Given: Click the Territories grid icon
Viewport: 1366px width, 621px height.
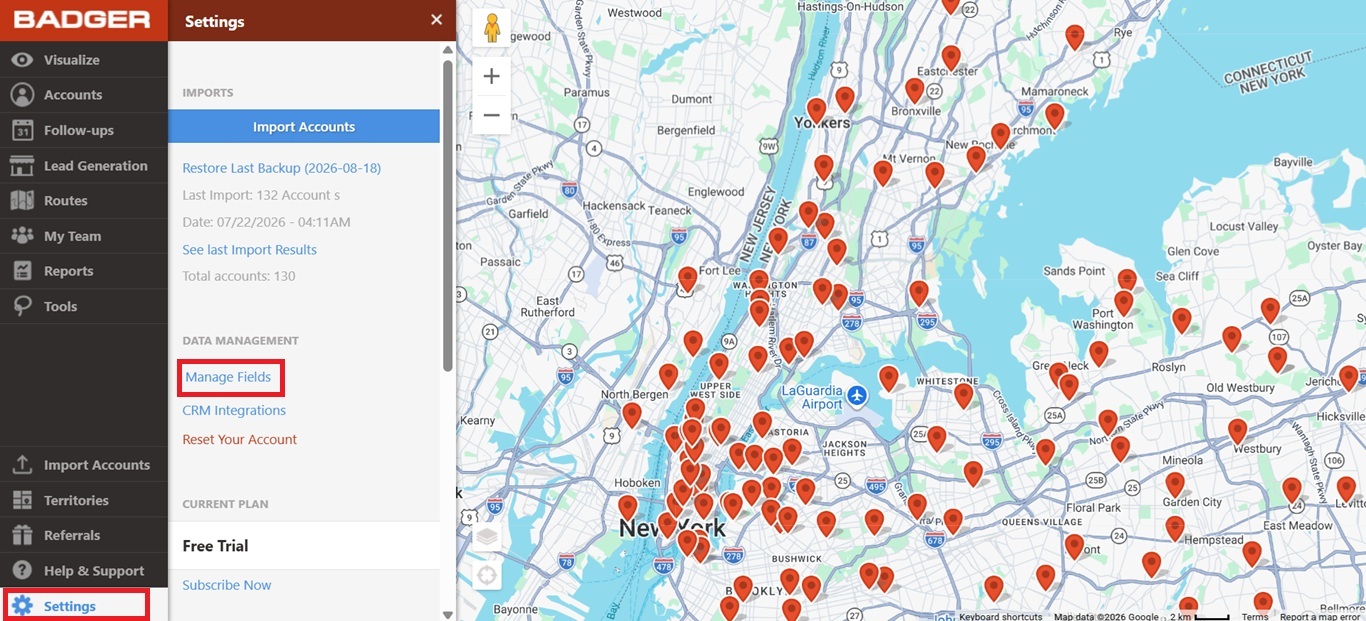Looking at the screenshot, I should point(22,500).
